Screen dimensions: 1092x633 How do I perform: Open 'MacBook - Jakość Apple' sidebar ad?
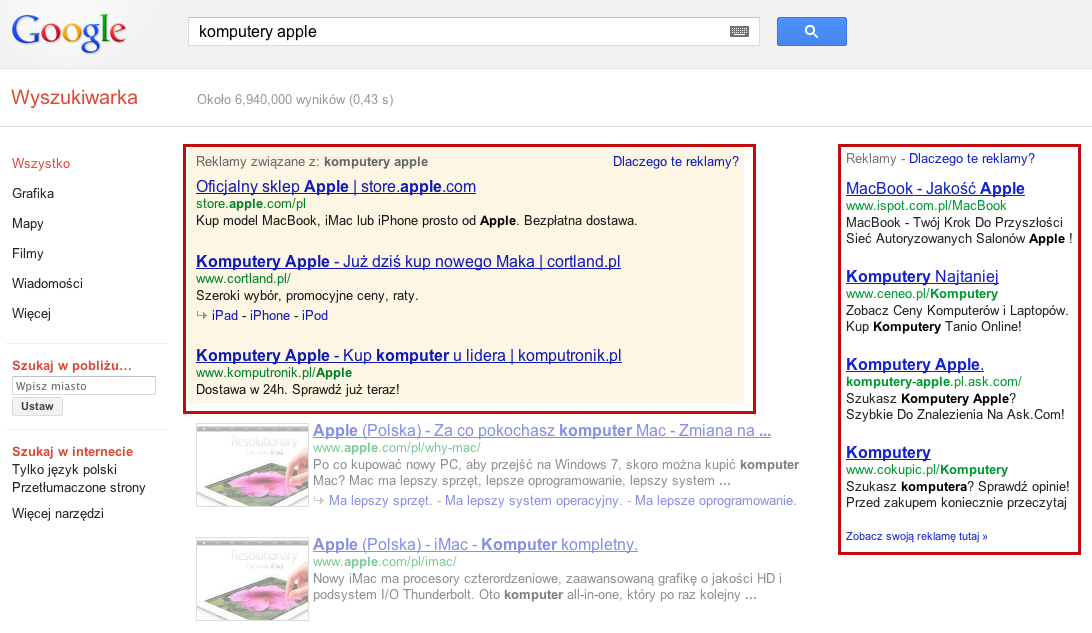(935, 189)
